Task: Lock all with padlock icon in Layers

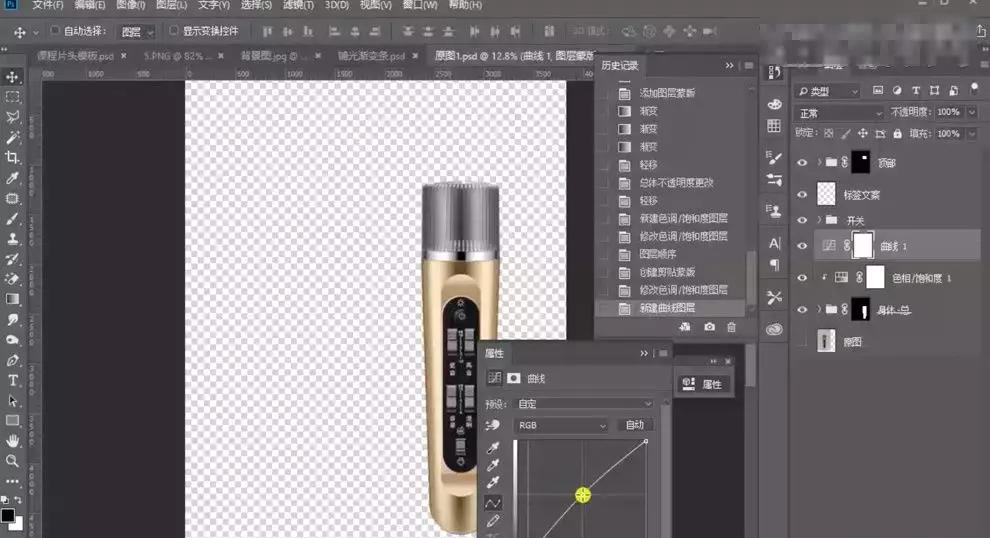Action: click(x=897, y=133)
